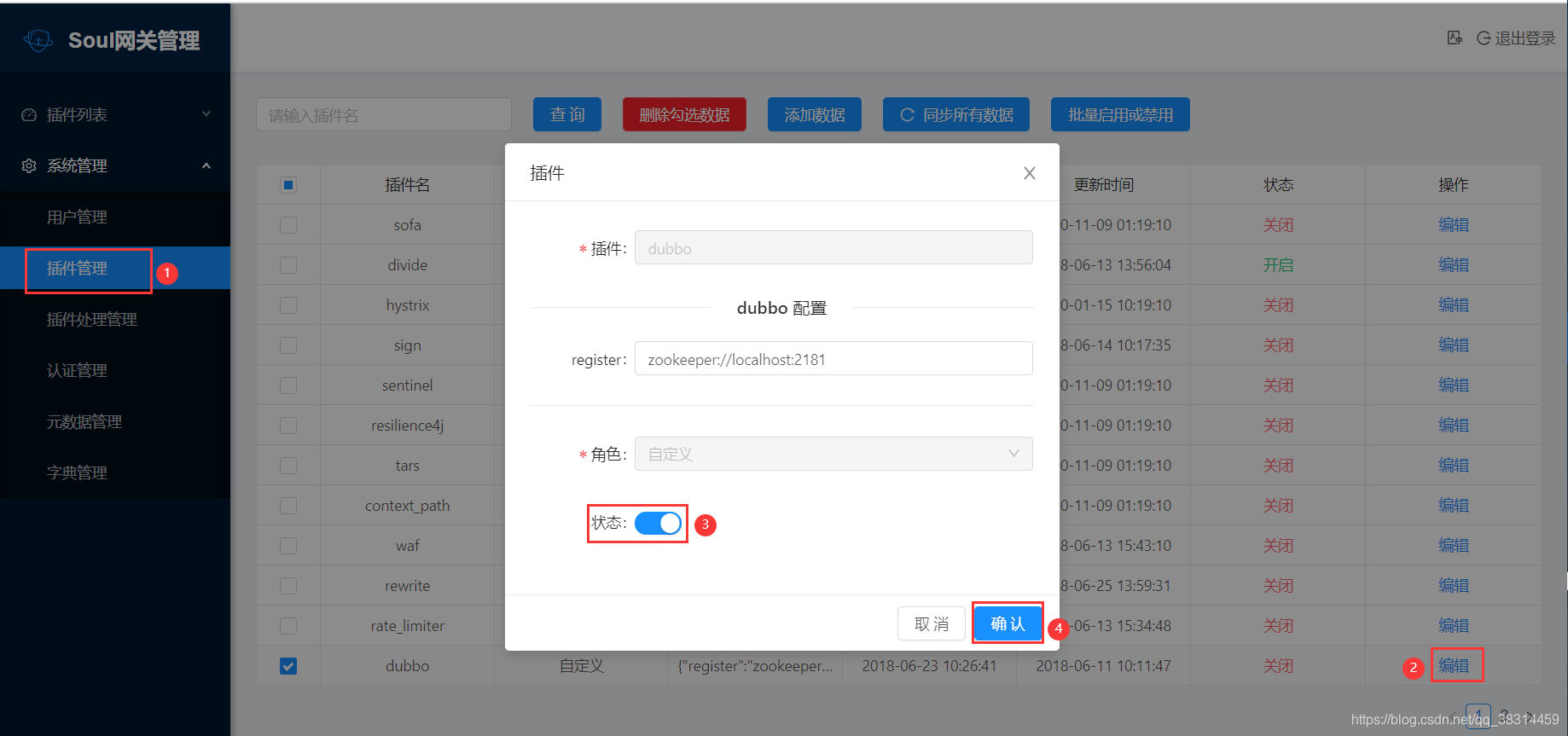Image resolution: width=1568 pixels, height=736 pixels.
Task: Open 用户管理 in the sidebar
Action: point(115,217)
